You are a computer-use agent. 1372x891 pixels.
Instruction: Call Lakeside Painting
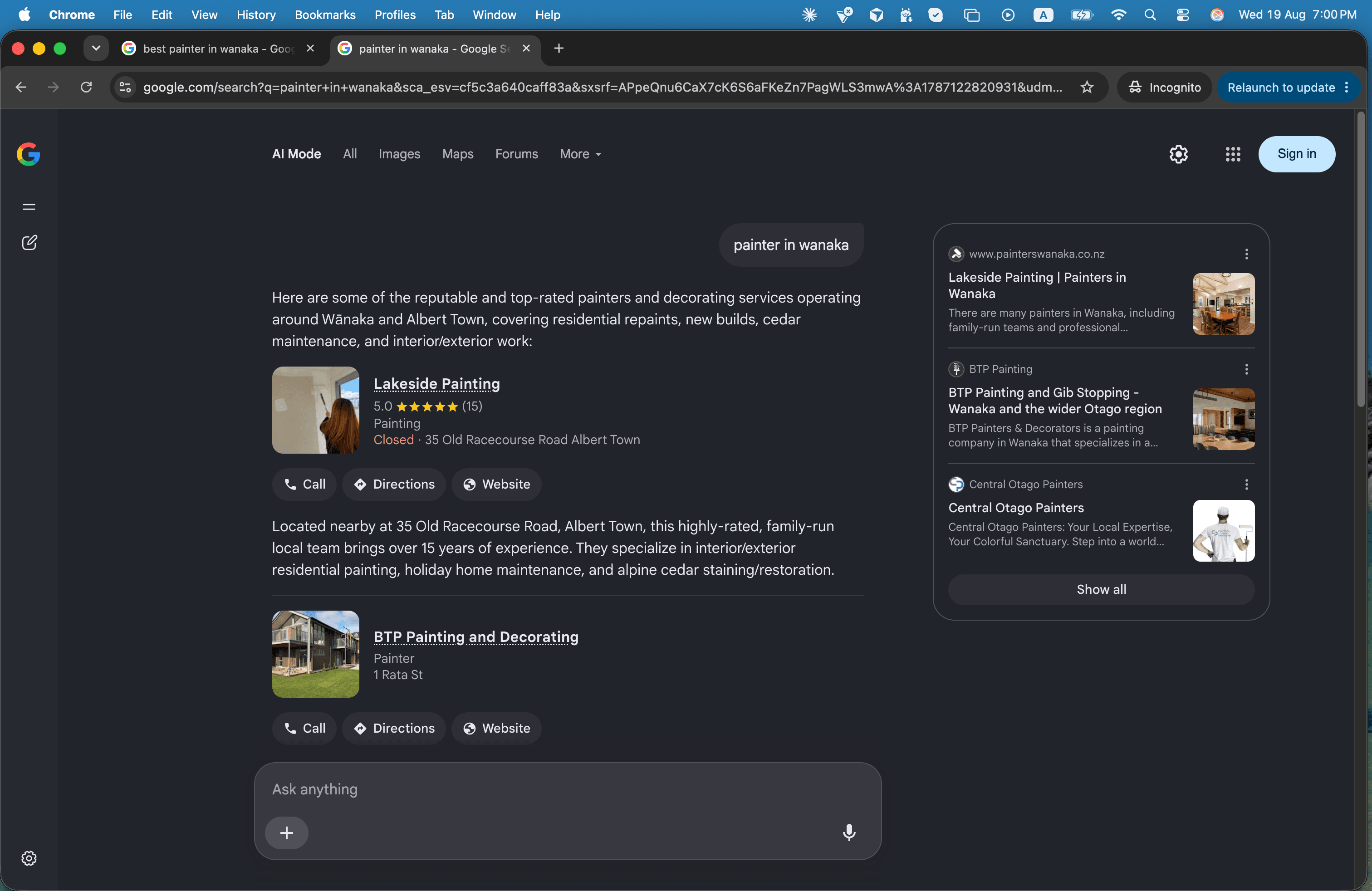point(304,484)
